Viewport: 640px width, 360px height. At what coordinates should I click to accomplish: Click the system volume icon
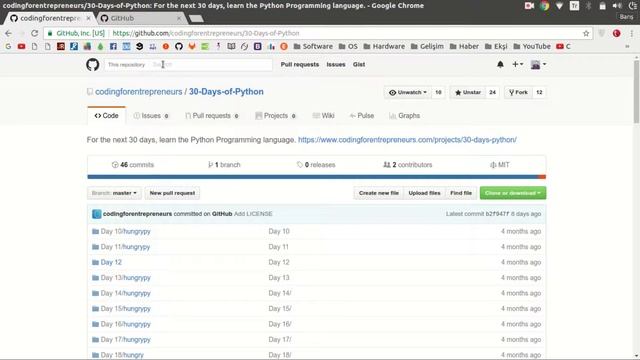(617, 6)
